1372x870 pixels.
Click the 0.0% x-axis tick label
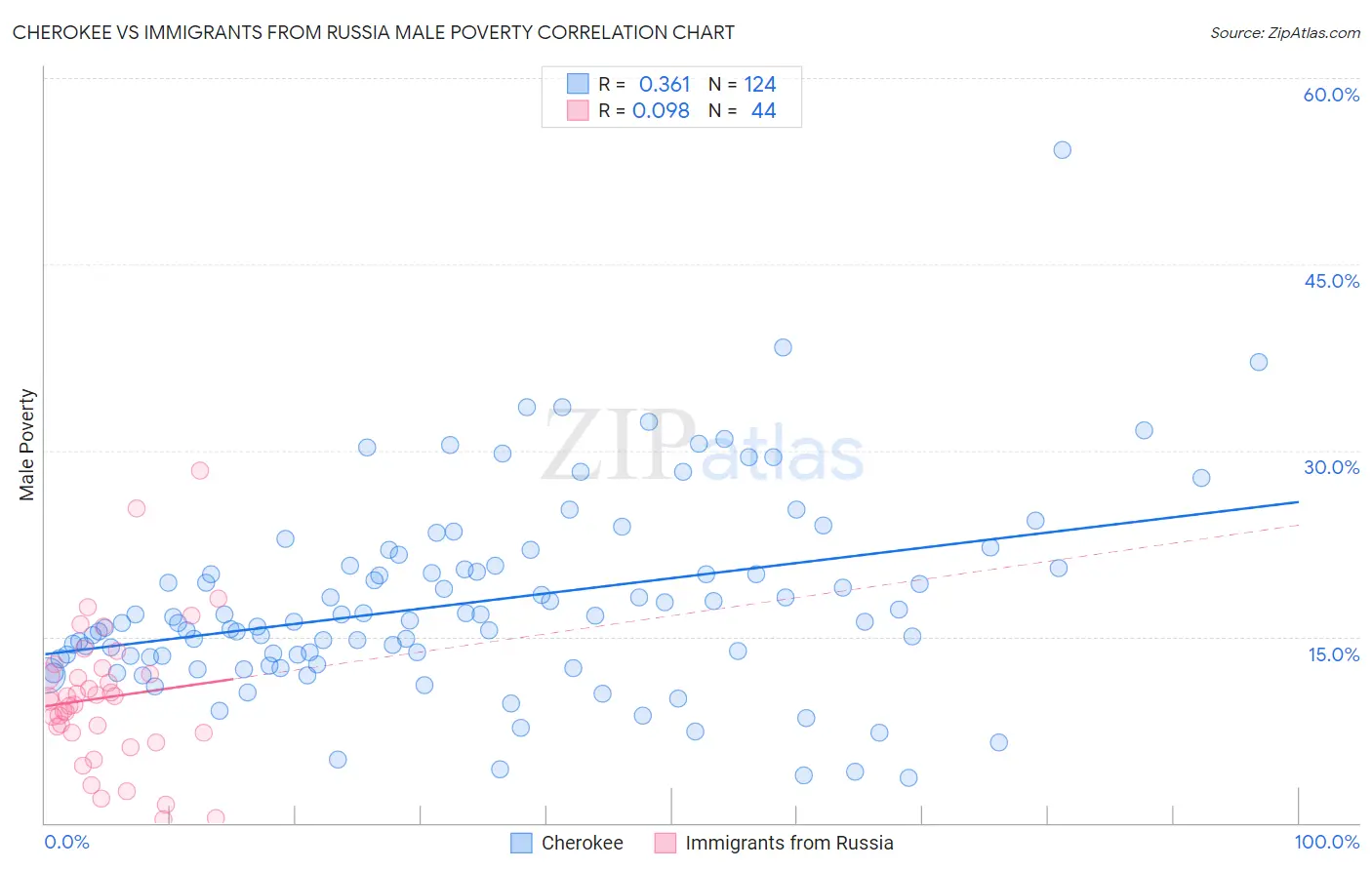[66, 842]
